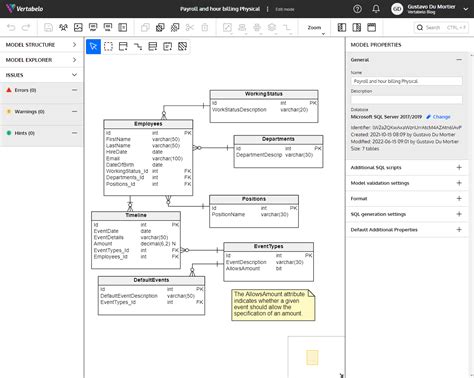Expand Model validation settings section

click(x=459, y=183)
